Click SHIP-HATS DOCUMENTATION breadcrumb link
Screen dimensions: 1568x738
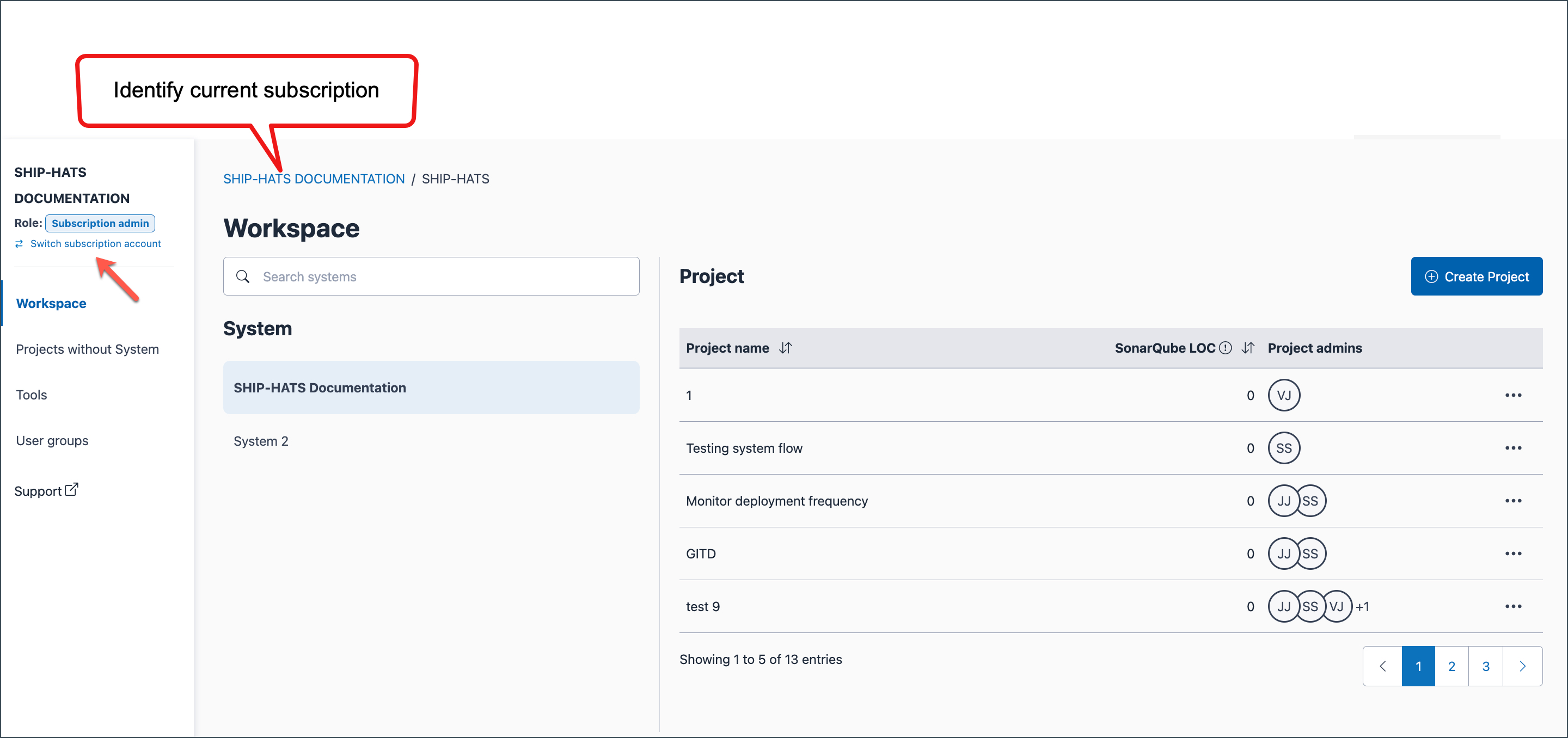tap(314, 179)
